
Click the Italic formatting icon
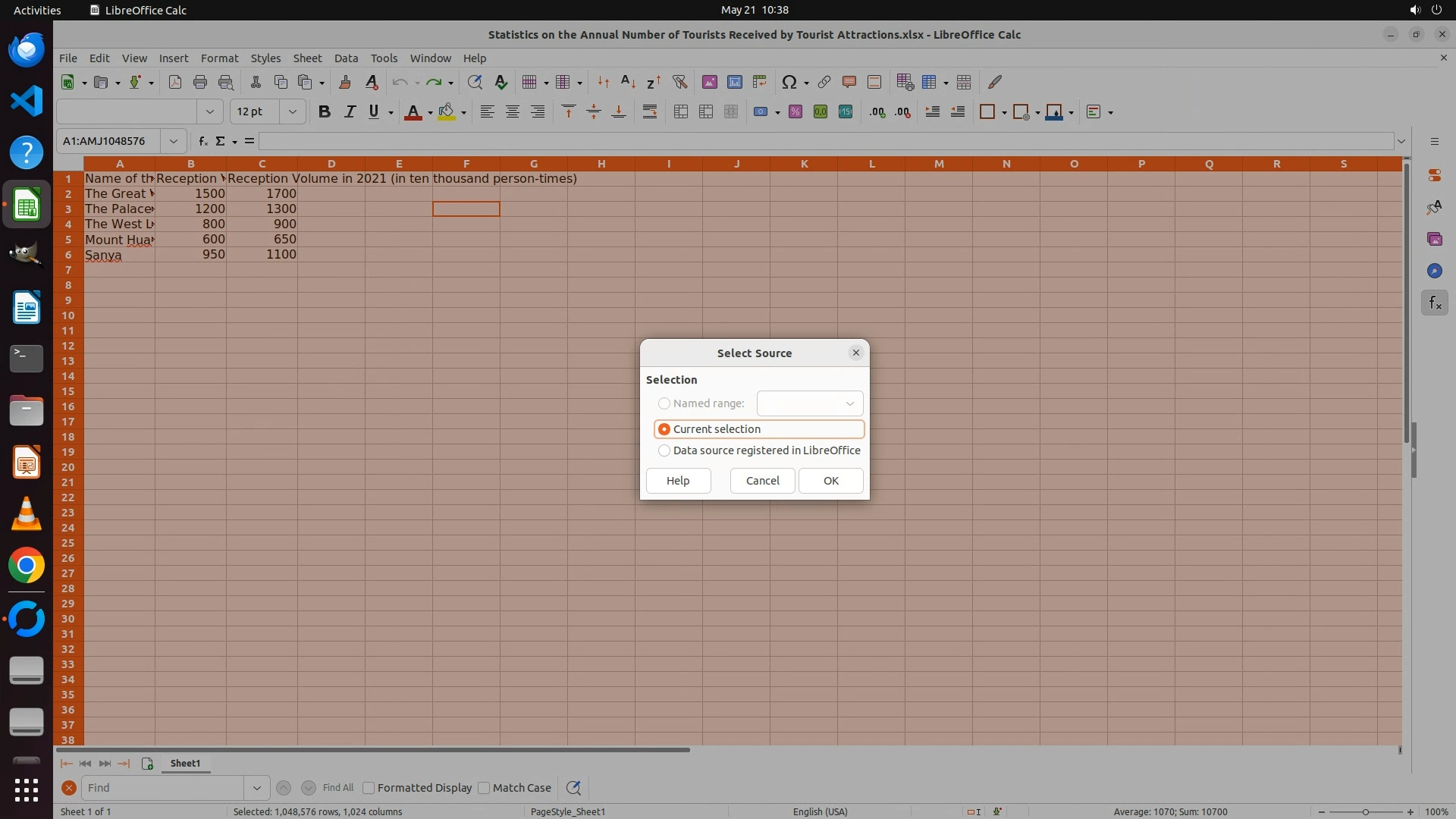(350, 112)
